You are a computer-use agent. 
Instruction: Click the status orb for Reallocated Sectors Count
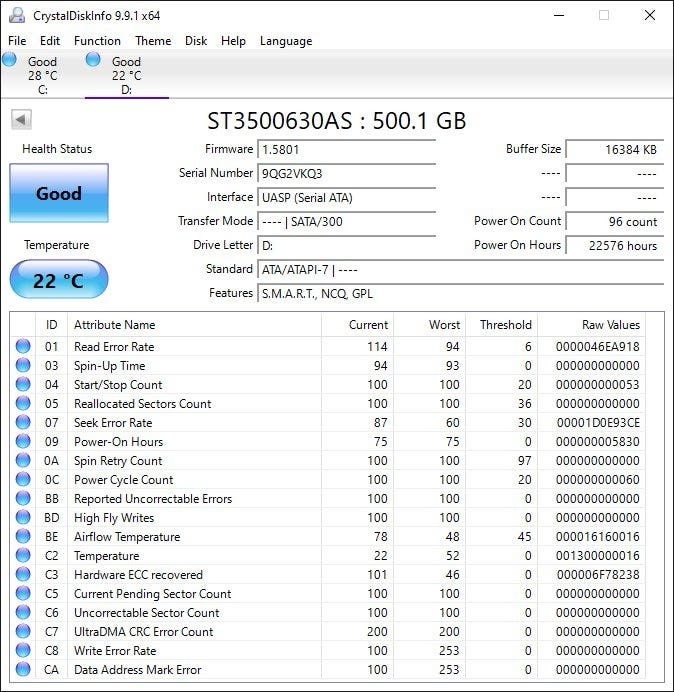pos(23,403)
